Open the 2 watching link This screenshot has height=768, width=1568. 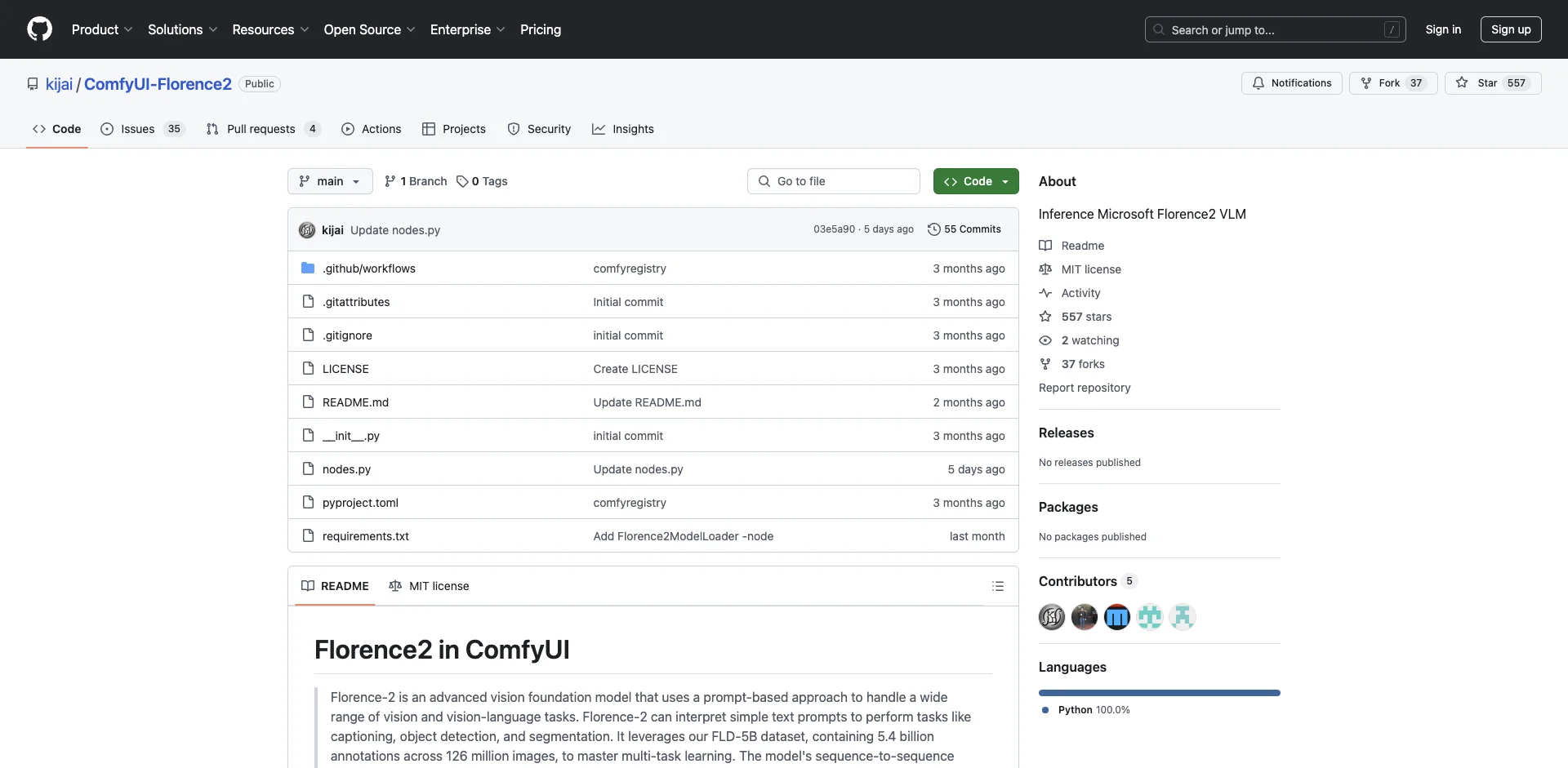[1079, 340]
